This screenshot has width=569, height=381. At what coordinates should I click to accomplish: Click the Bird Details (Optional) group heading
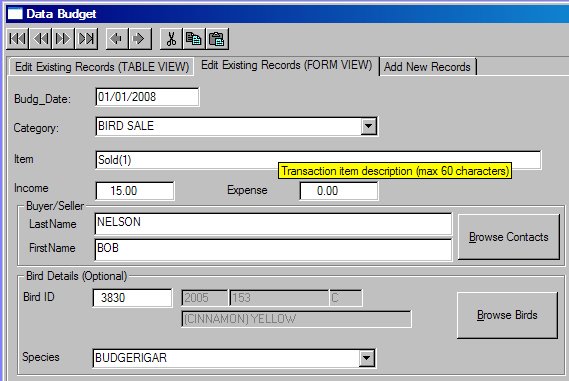(x=77, y=276)
